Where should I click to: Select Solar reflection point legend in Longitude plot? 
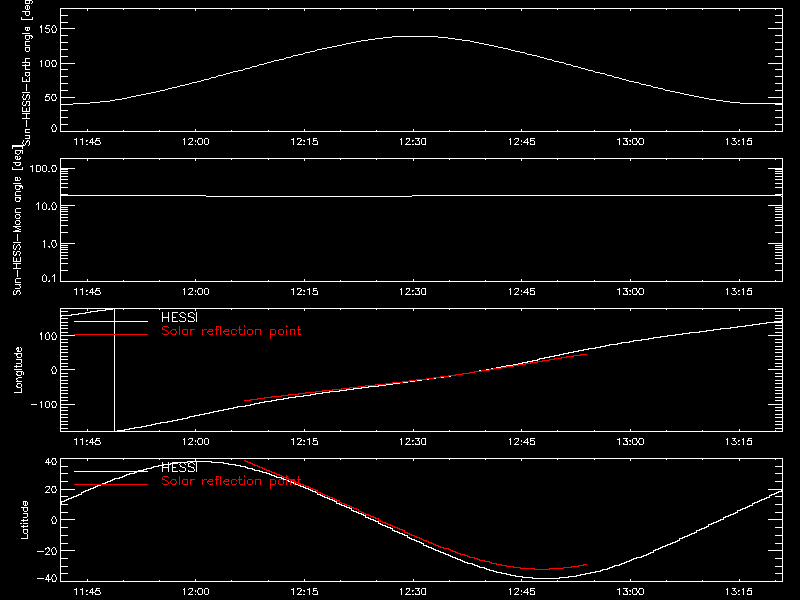click(x=231, y=331)
